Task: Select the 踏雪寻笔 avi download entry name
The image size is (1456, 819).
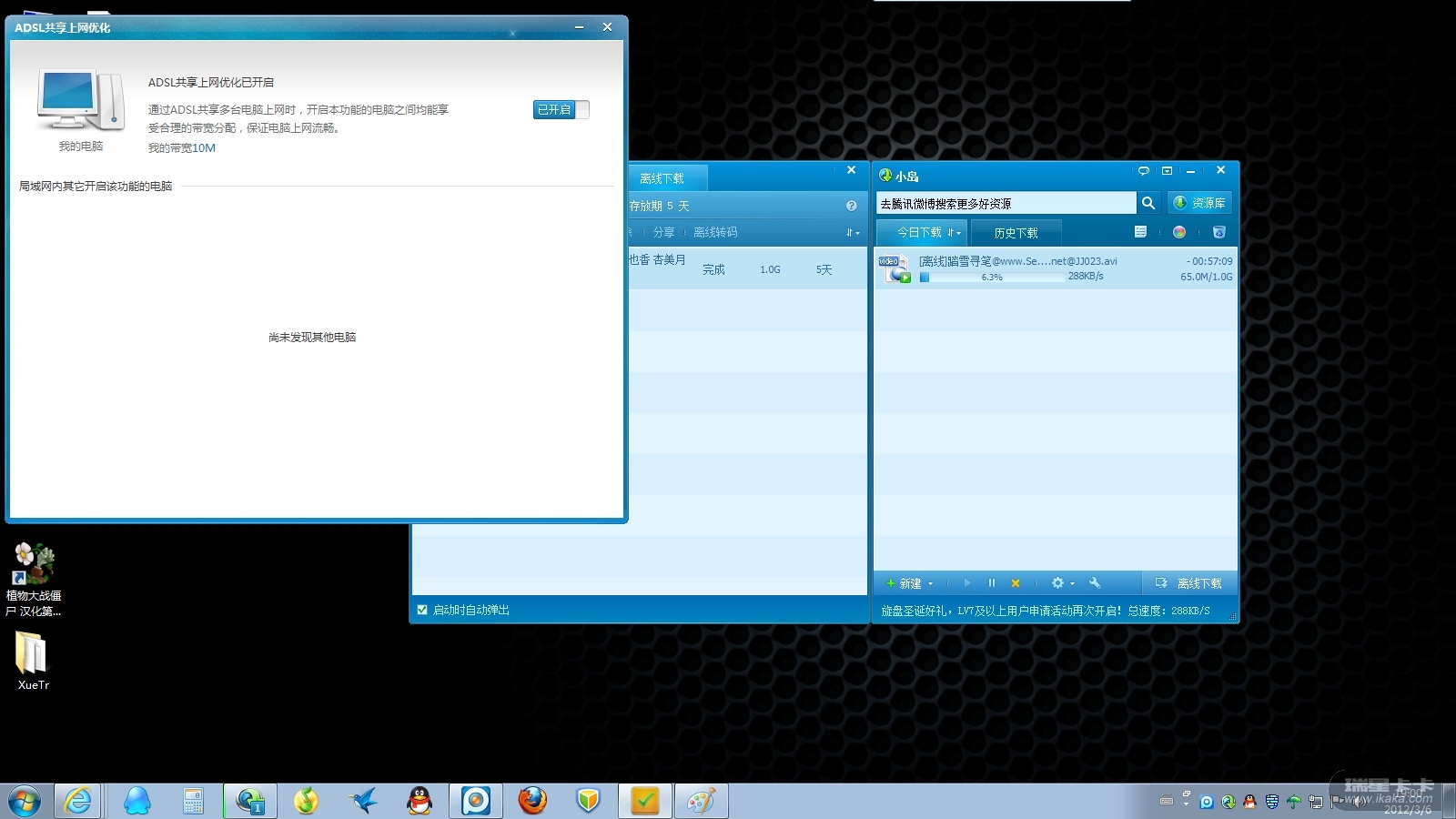Action: click(x=1018, y=261)
